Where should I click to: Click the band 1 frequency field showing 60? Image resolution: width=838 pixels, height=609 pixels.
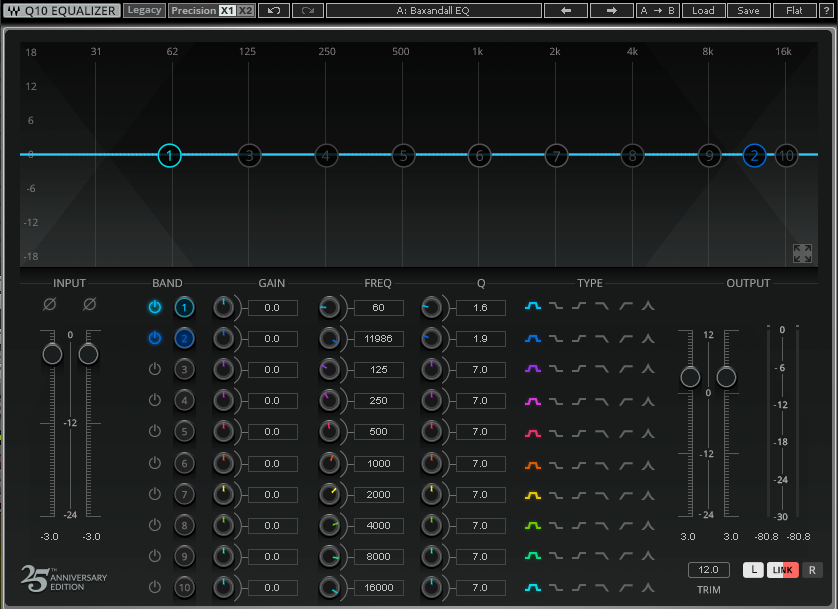[x=378, y=308]
